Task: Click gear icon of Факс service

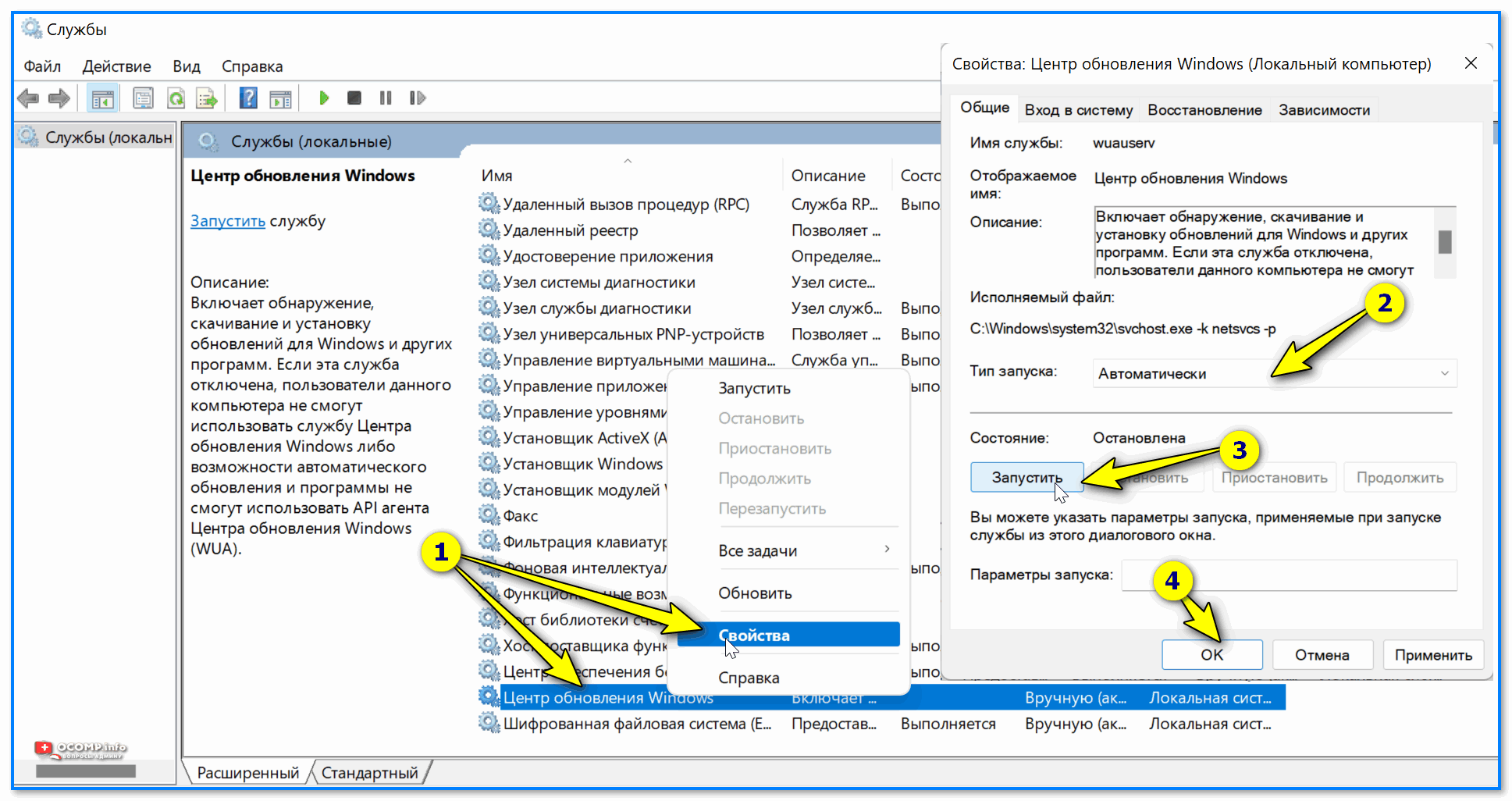Action: (489, 515)
